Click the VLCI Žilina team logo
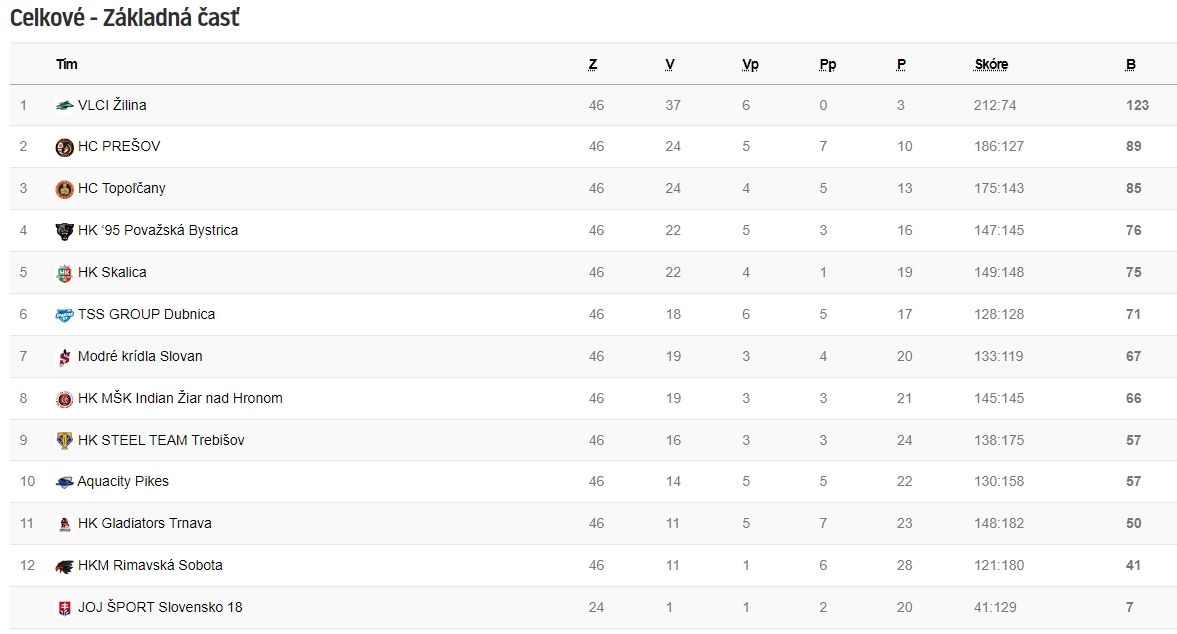 (65, 106)
